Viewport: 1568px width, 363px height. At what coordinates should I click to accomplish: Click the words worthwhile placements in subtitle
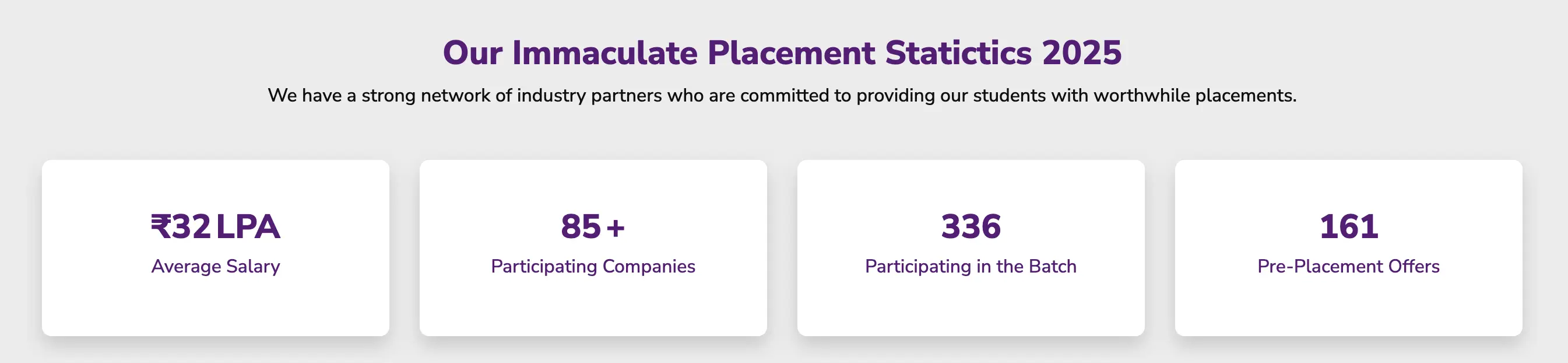(1194, 96)
